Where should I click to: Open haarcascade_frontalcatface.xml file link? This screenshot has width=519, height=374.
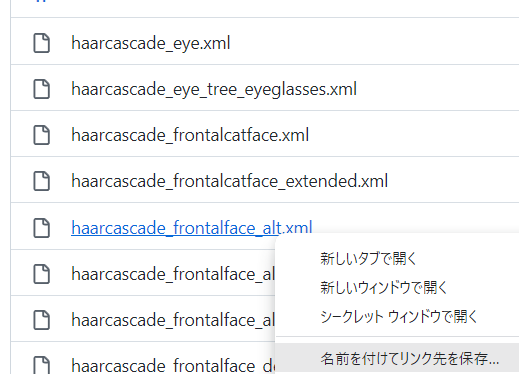click(190, 135)
